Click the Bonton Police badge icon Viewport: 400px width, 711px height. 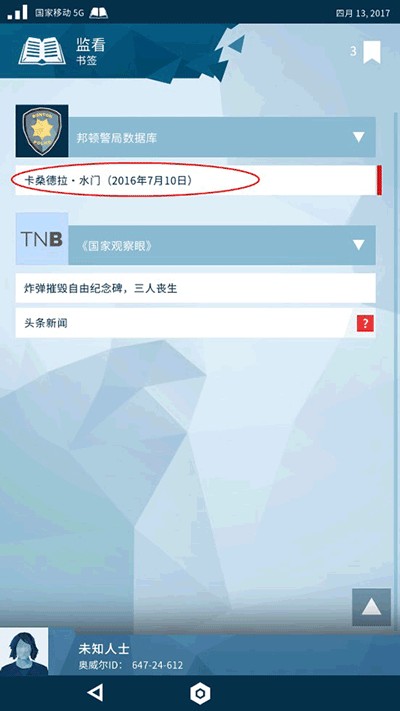42,131
